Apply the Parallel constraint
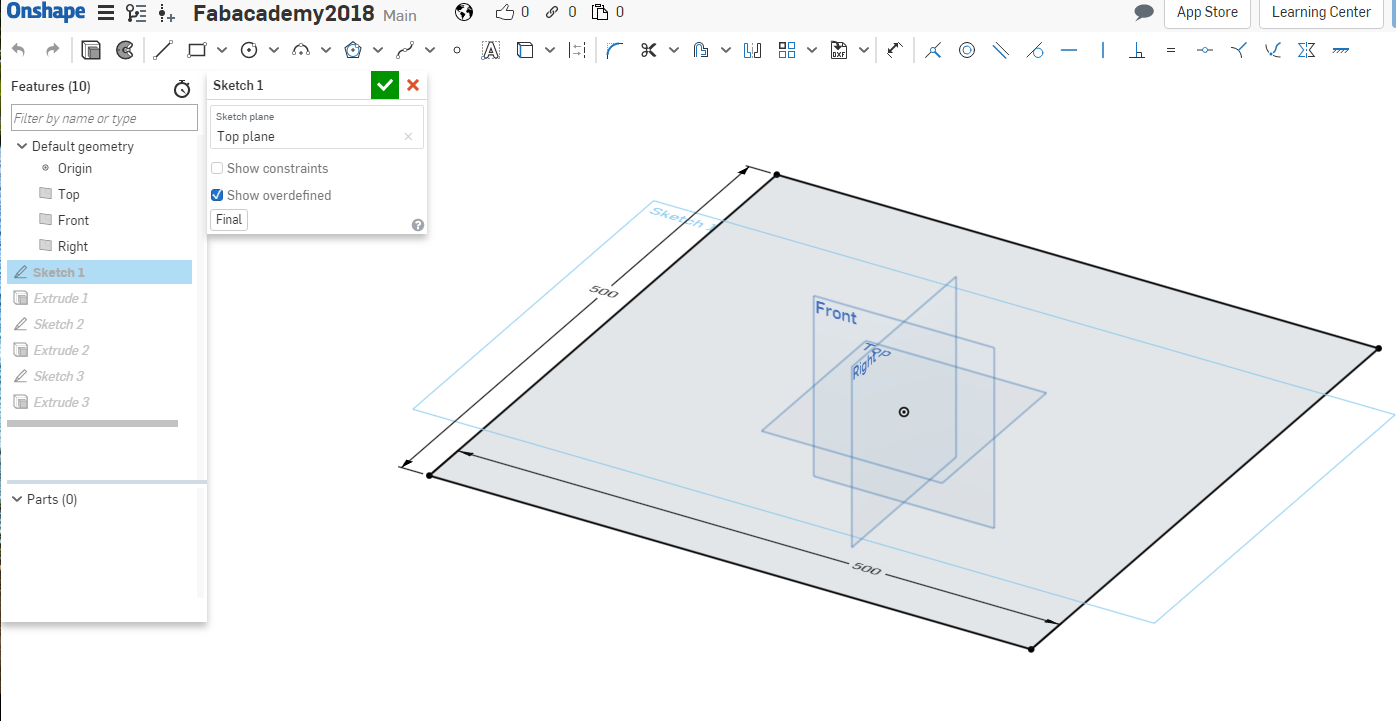Screen dimensions: 1396x721 coord(1001,50)
